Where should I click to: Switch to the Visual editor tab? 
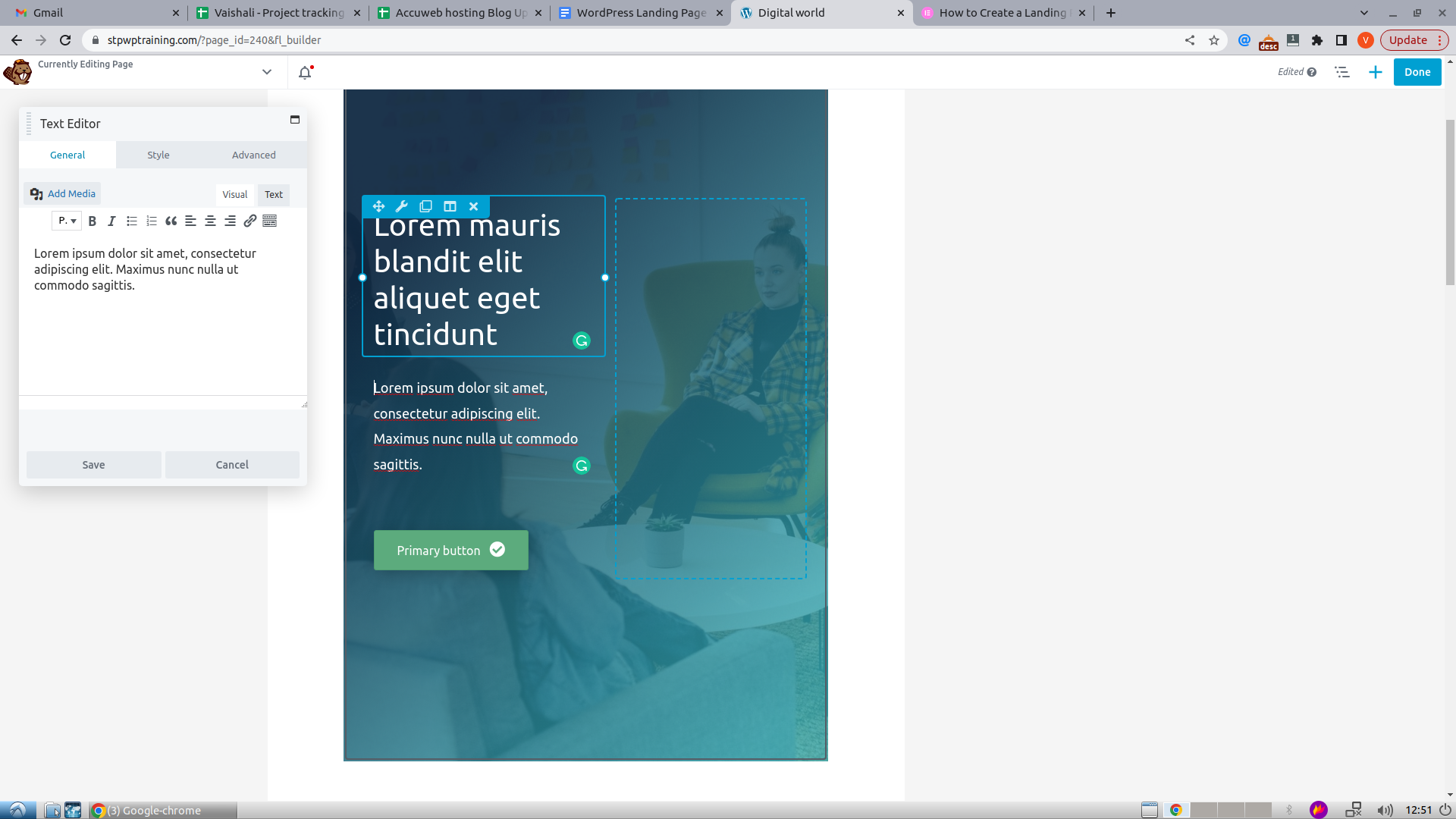pos(235,194)
